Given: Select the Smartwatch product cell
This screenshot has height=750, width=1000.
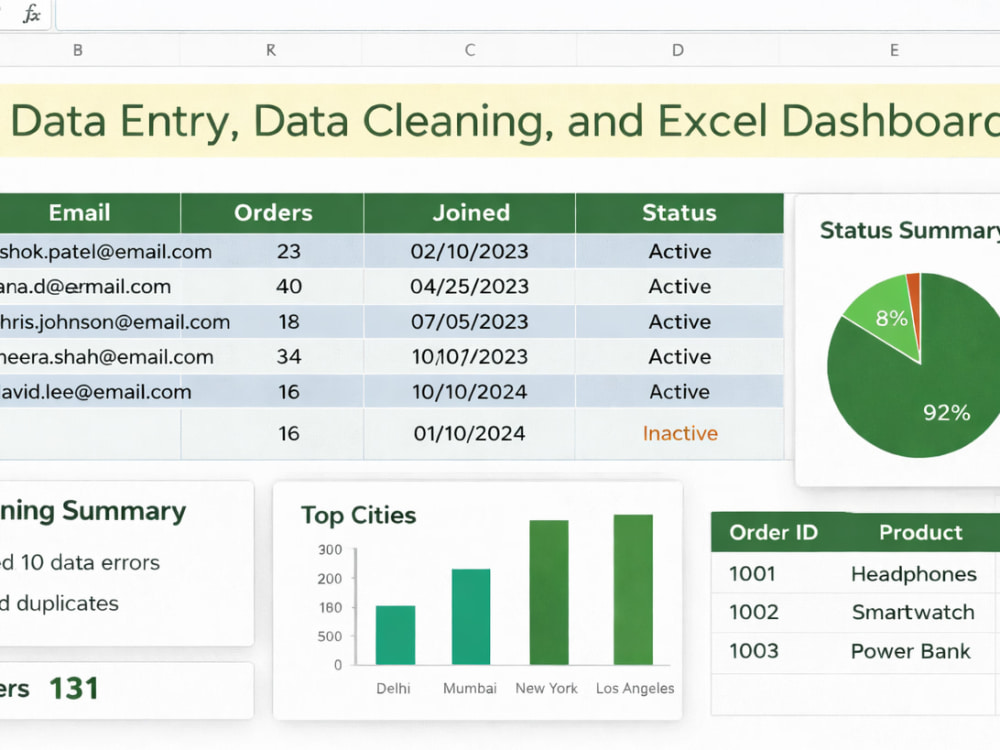Looking at the screenshot, I should click(x=913, y=612).
